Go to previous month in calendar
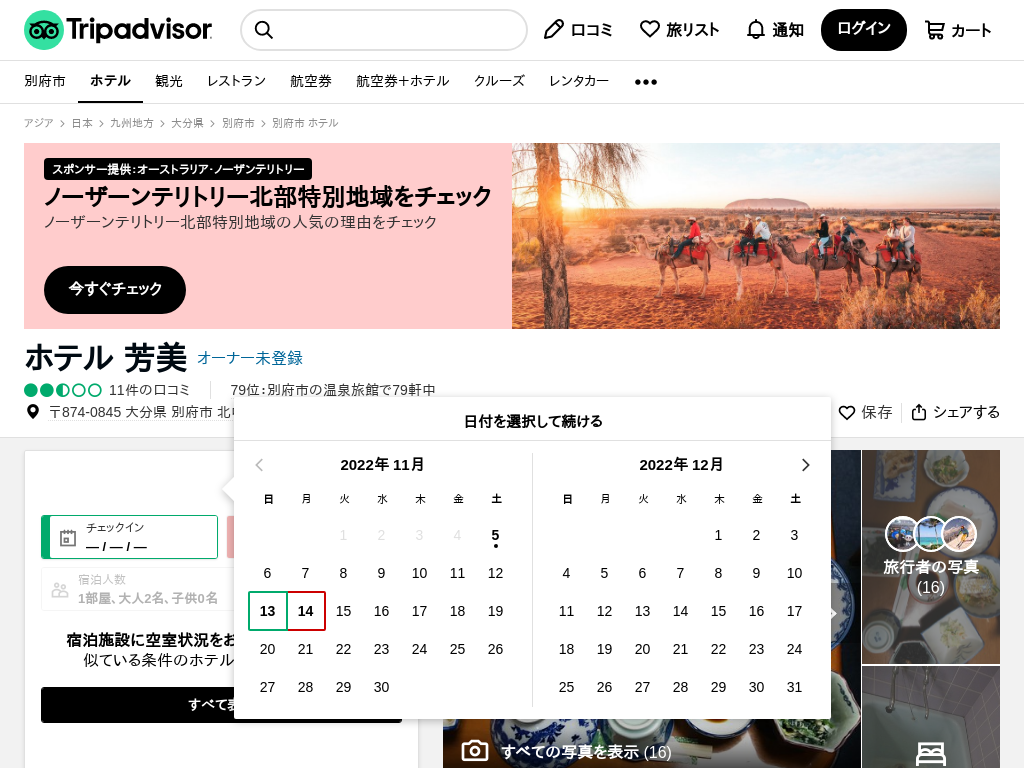 (259, 465)
